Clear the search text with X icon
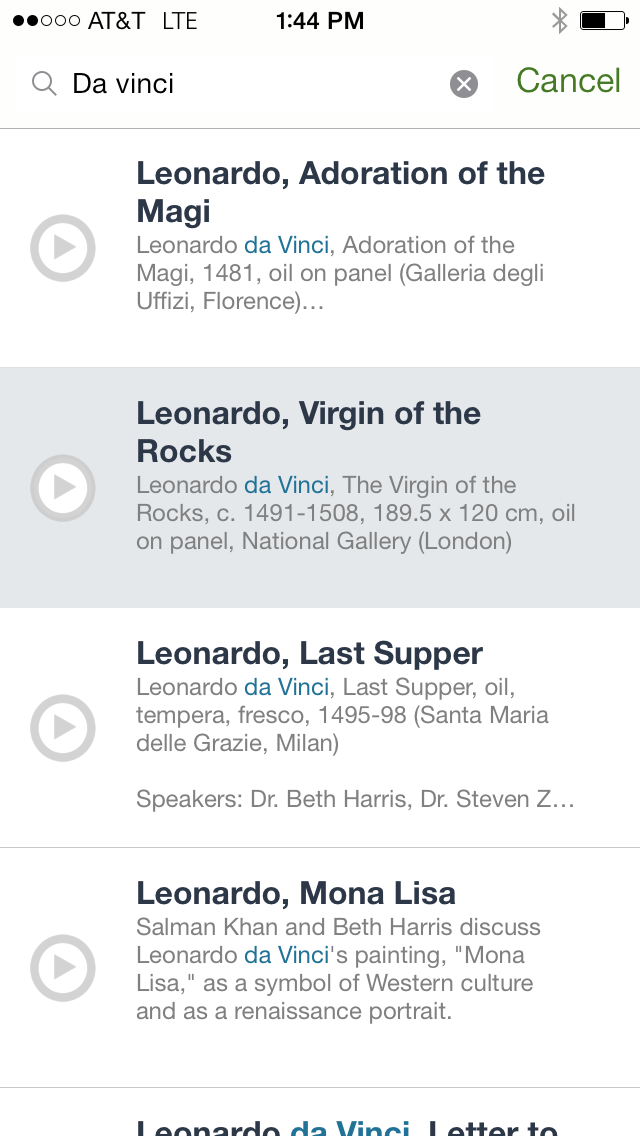The image size is (640, 1136). point(463,85)
